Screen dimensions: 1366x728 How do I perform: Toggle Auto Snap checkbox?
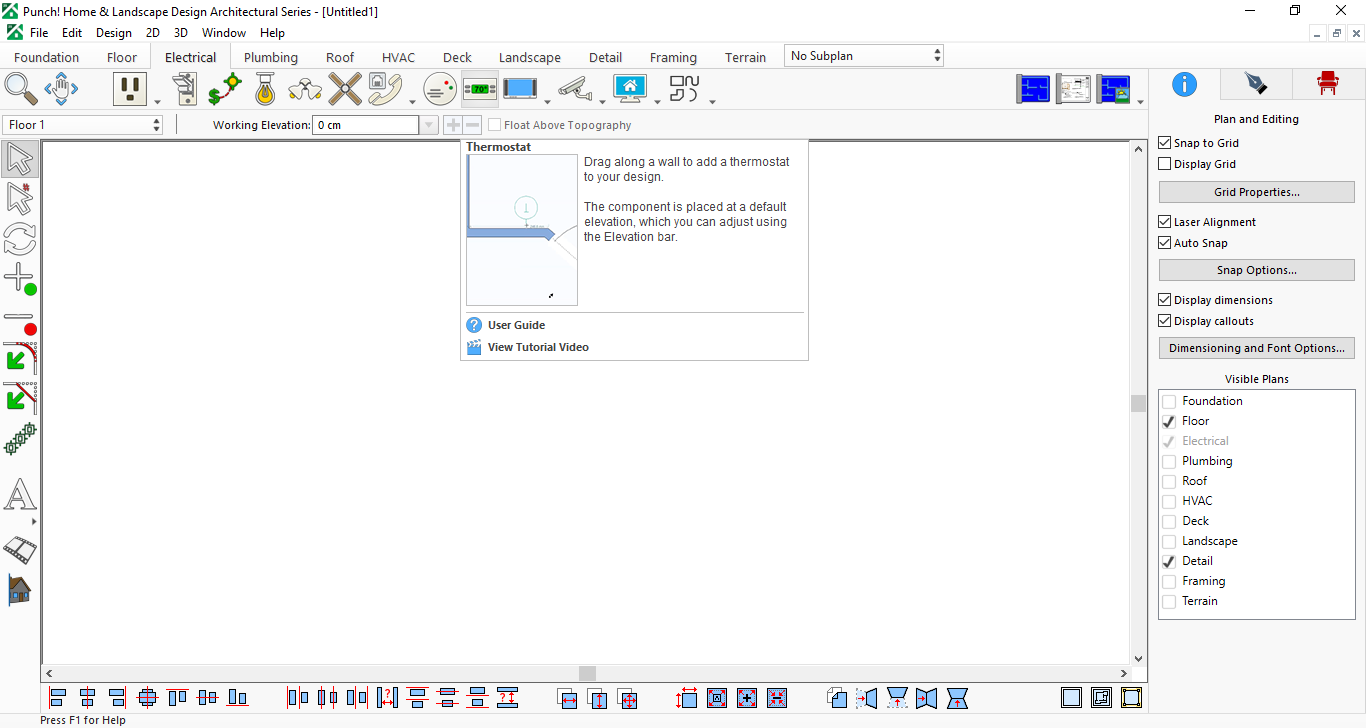[1165, 243]
